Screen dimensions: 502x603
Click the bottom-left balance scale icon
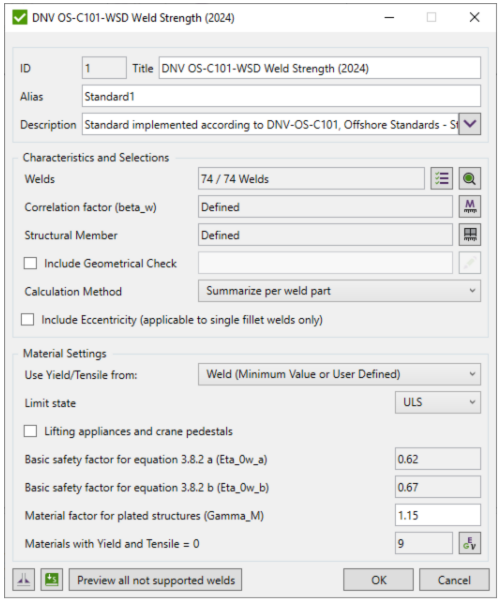click(23, 580)
